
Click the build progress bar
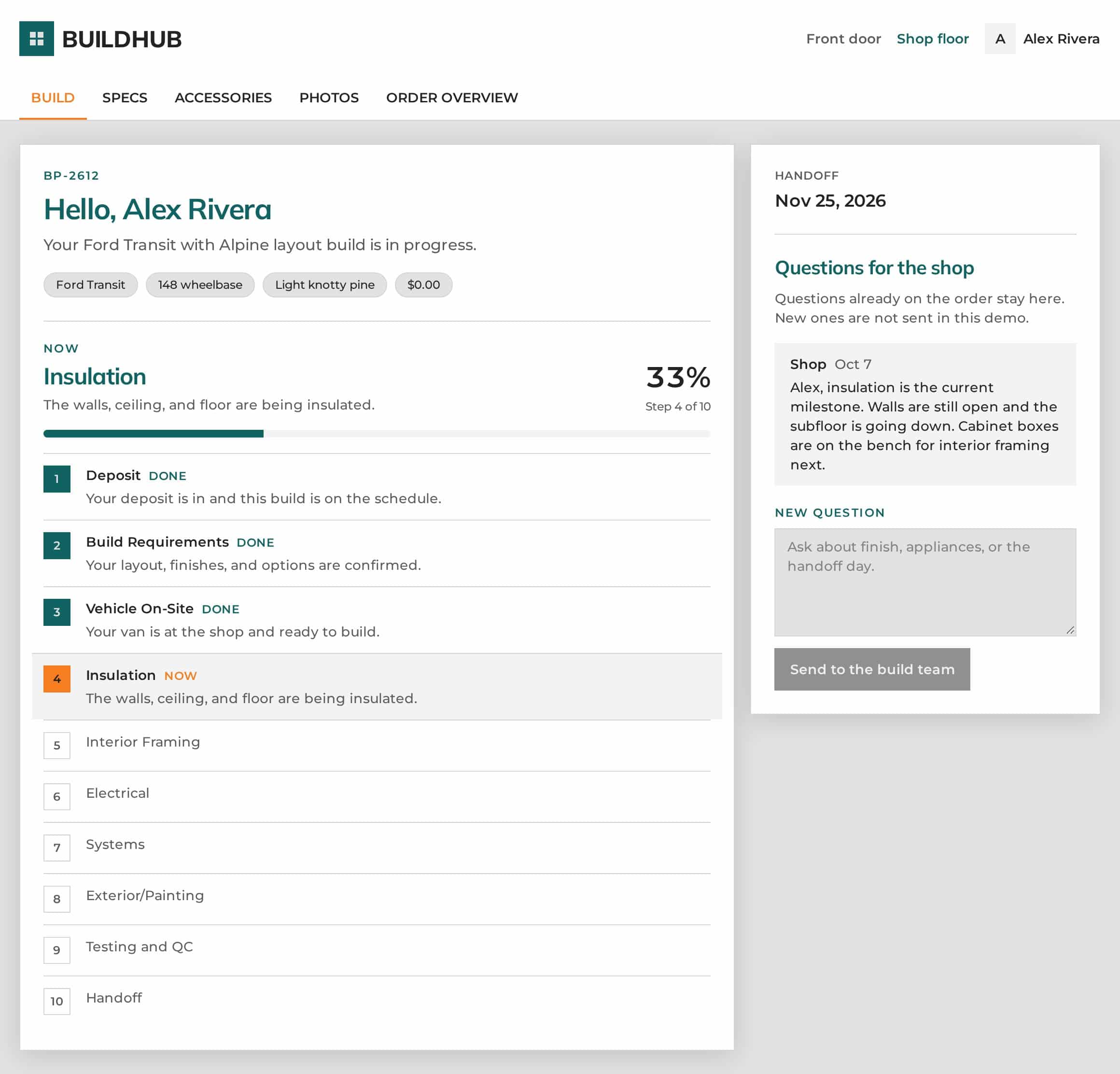pyautogui.click(x=377, y=434)
